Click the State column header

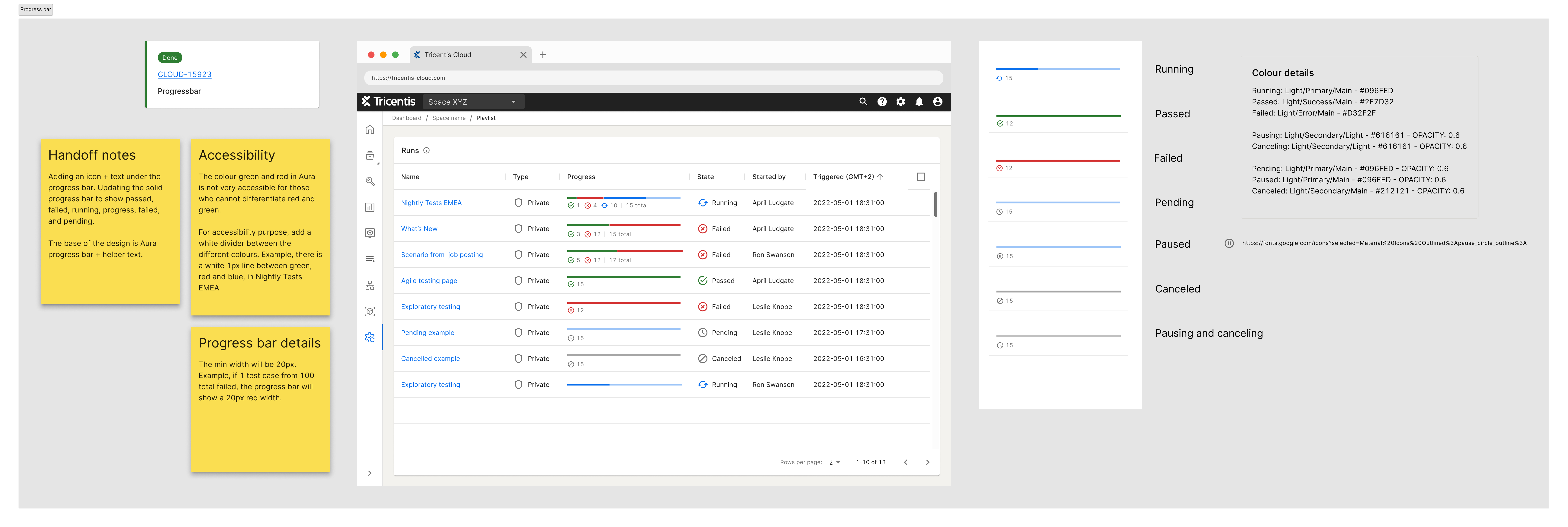pos(706,177)
